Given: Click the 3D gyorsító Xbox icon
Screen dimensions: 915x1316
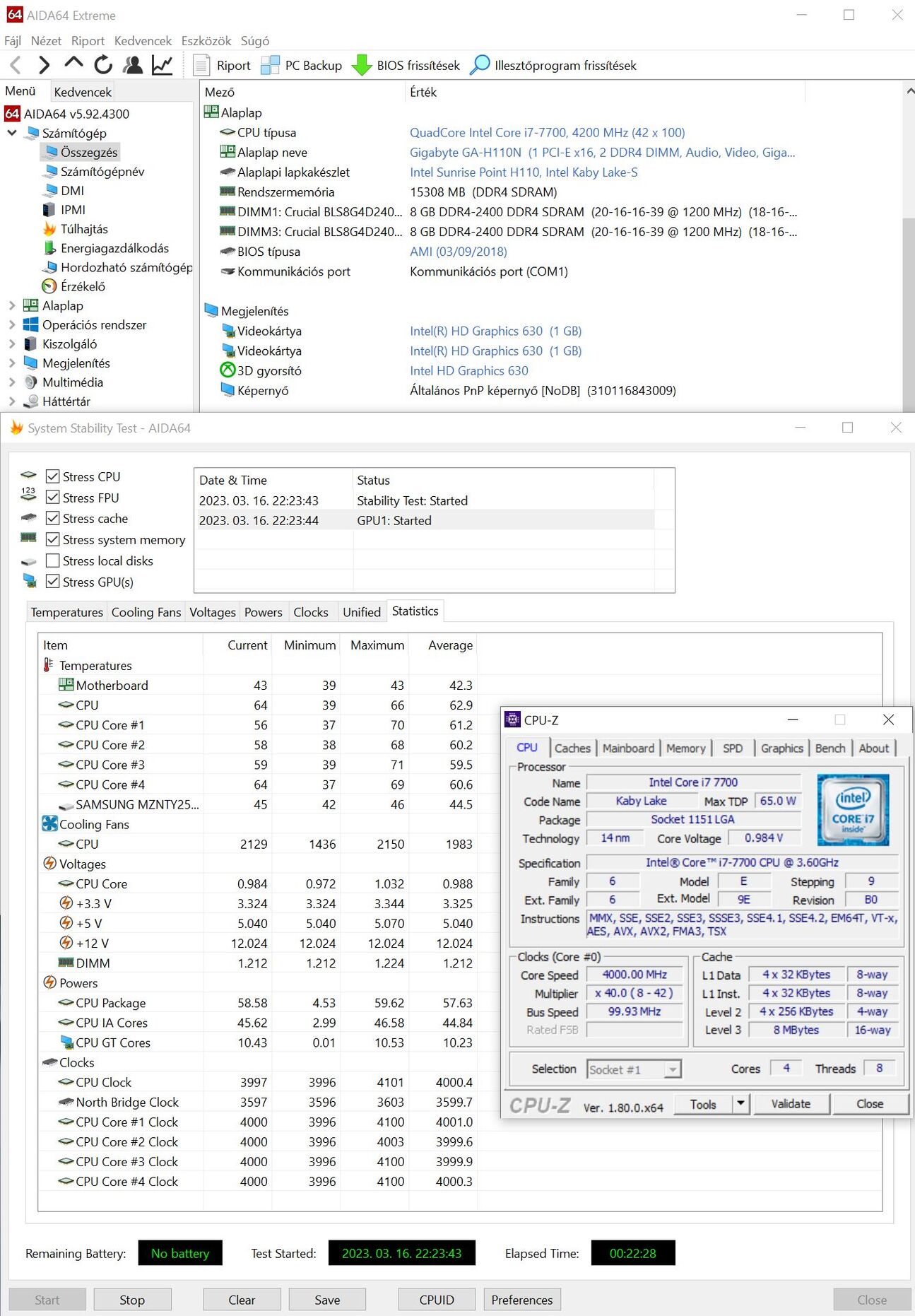Looking at the screenshot, I should pos(228,370).
